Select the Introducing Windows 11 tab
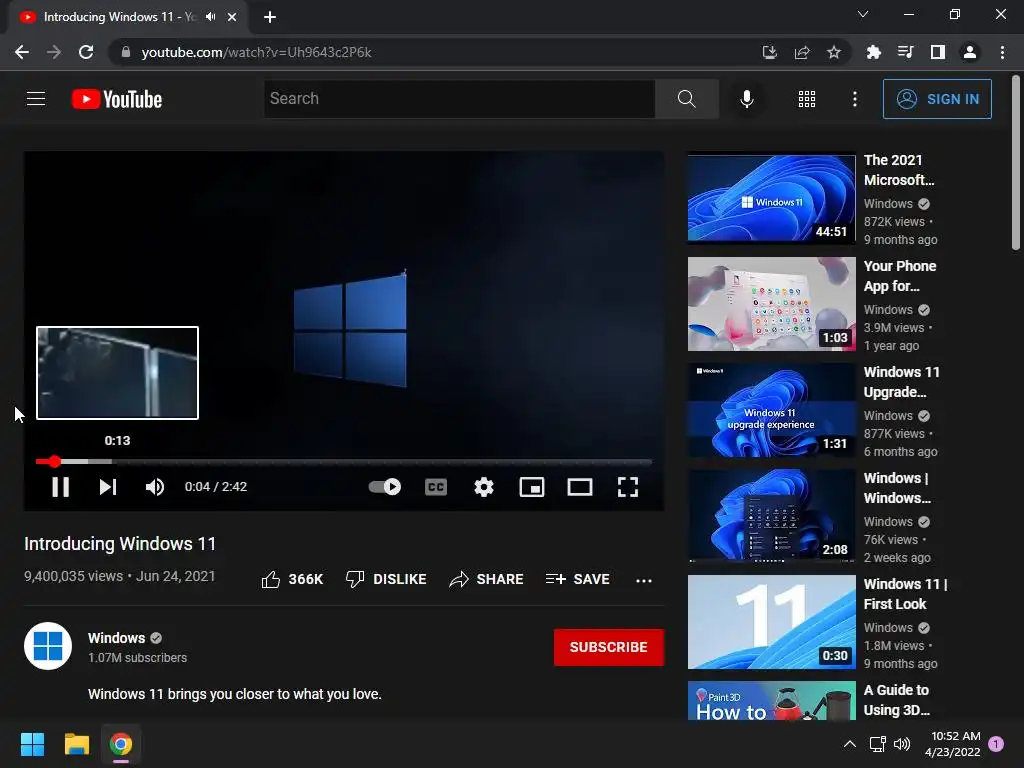This screenshot has height=768, width=1024. pos(120,17)
